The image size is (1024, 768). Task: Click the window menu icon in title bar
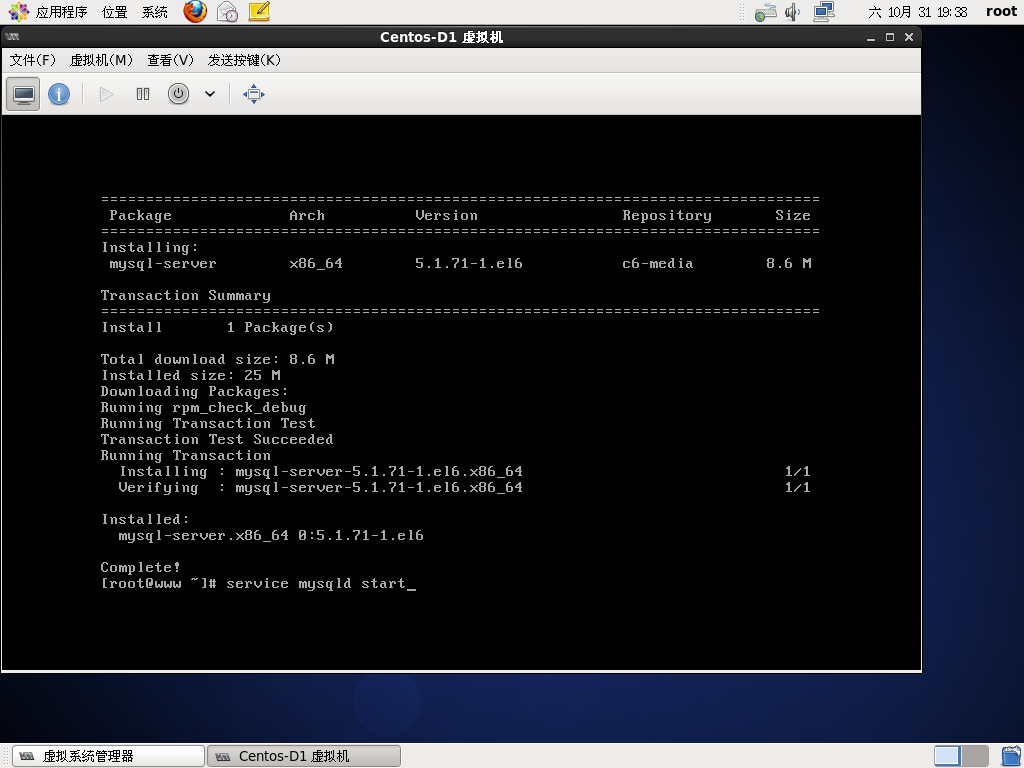click(12, 37)
